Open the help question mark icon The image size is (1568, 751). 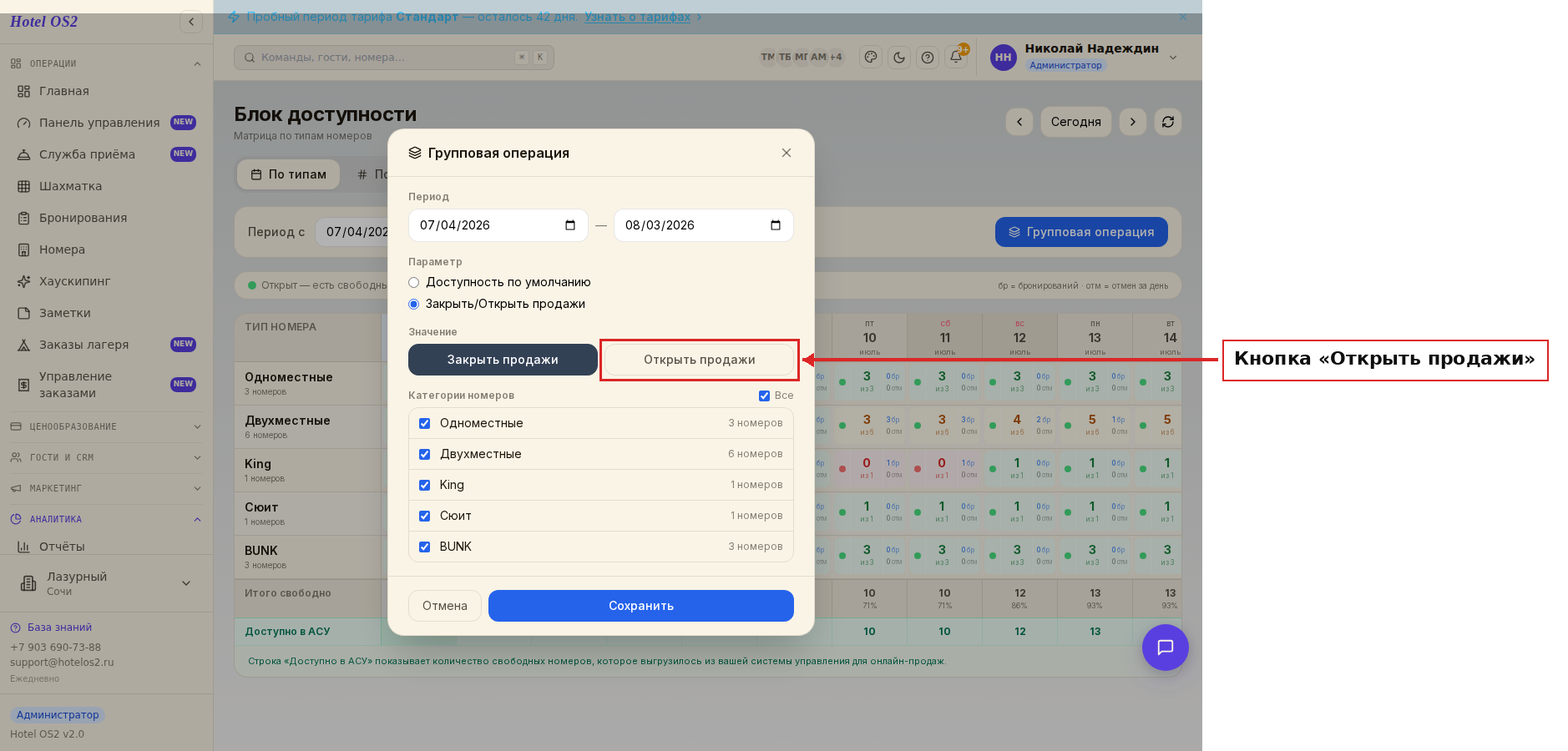928,58
